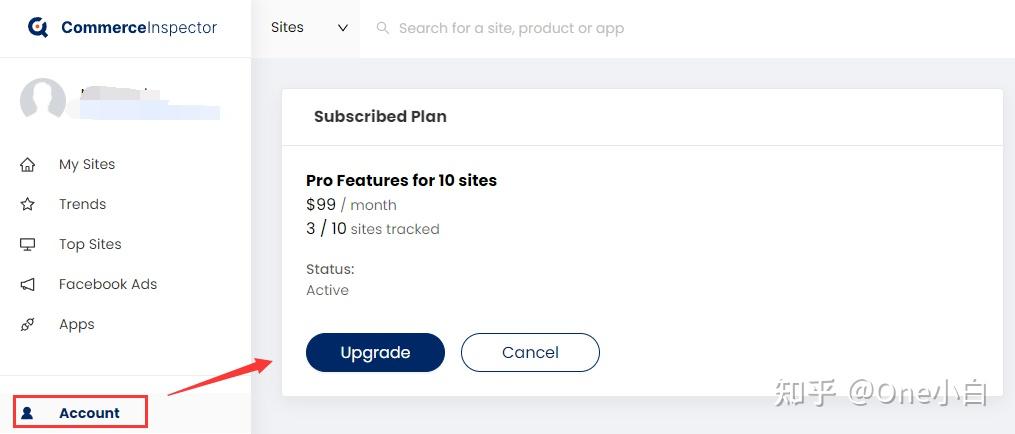Click the Top Sites monitor icon
Screen dimensions: 1015x434
coord(27,245)
